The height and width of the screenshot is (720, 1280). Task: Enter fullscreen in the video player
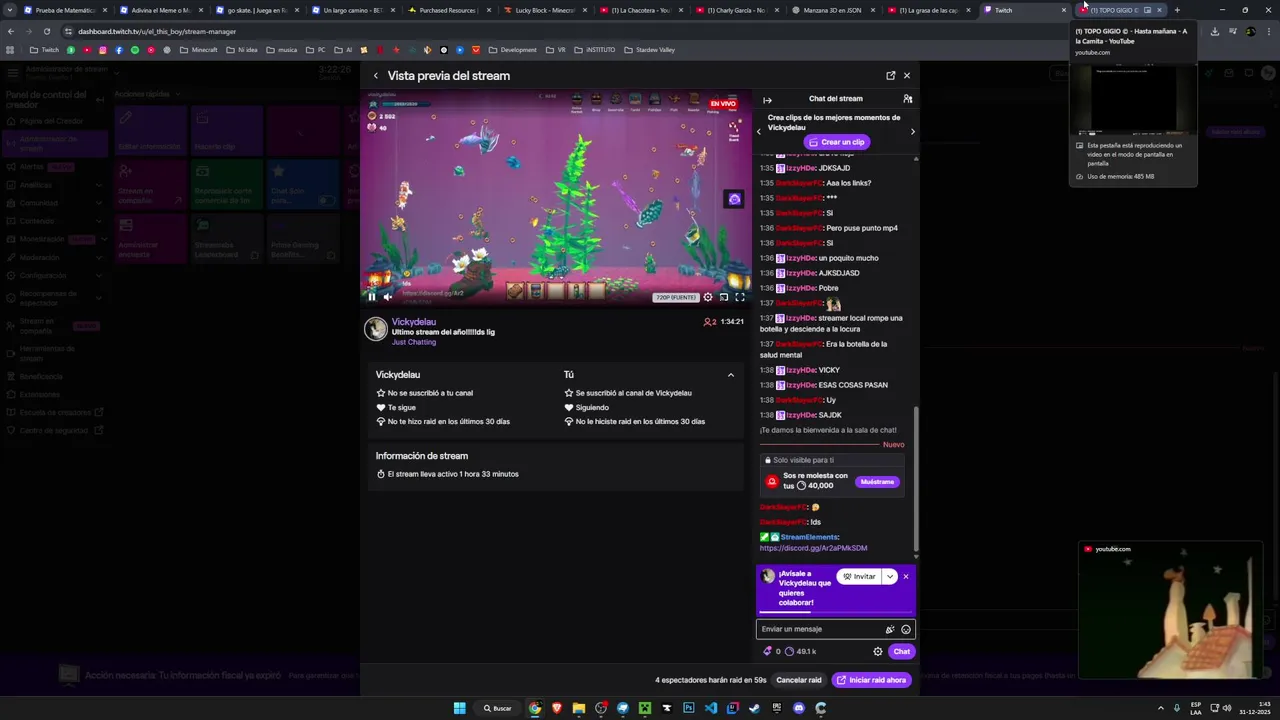tap(740, 297)
